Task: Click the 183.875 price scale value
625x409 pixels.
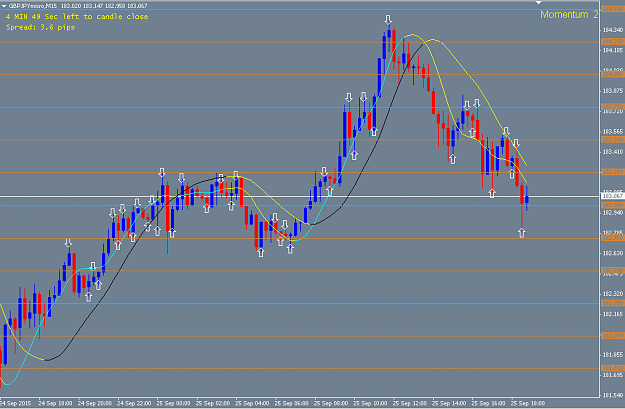Action: (x=613, y=91)
